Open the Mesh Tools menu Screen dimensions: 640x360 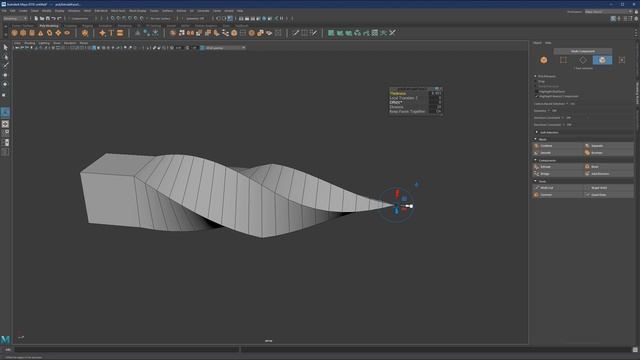coord(118,11)
